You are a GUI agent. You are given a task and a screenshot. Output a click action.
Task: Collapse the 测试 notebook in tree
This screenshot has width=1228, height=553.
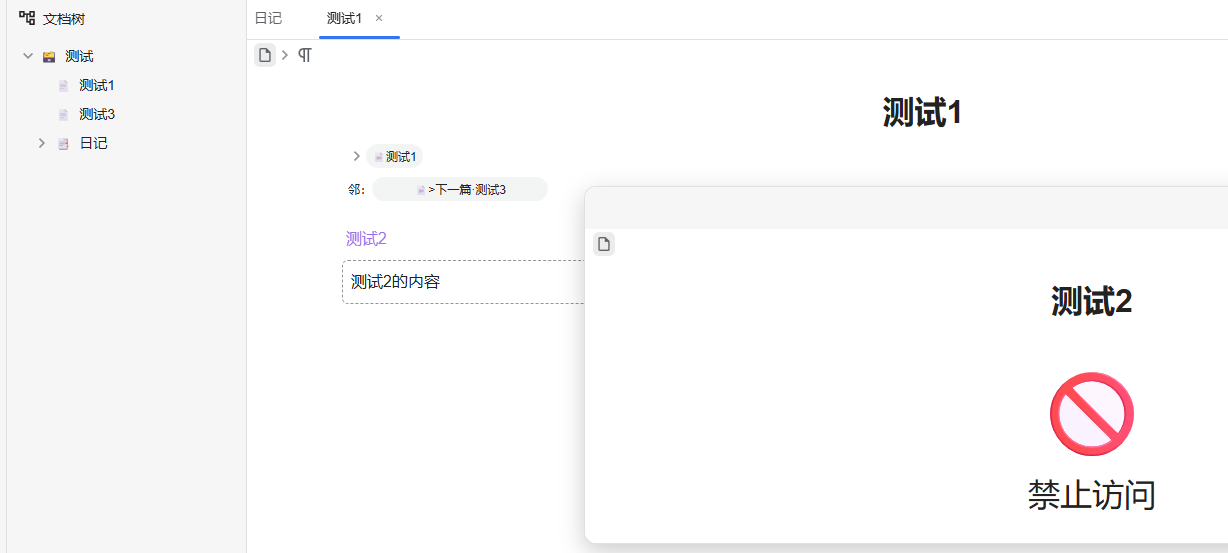point(28,57)
